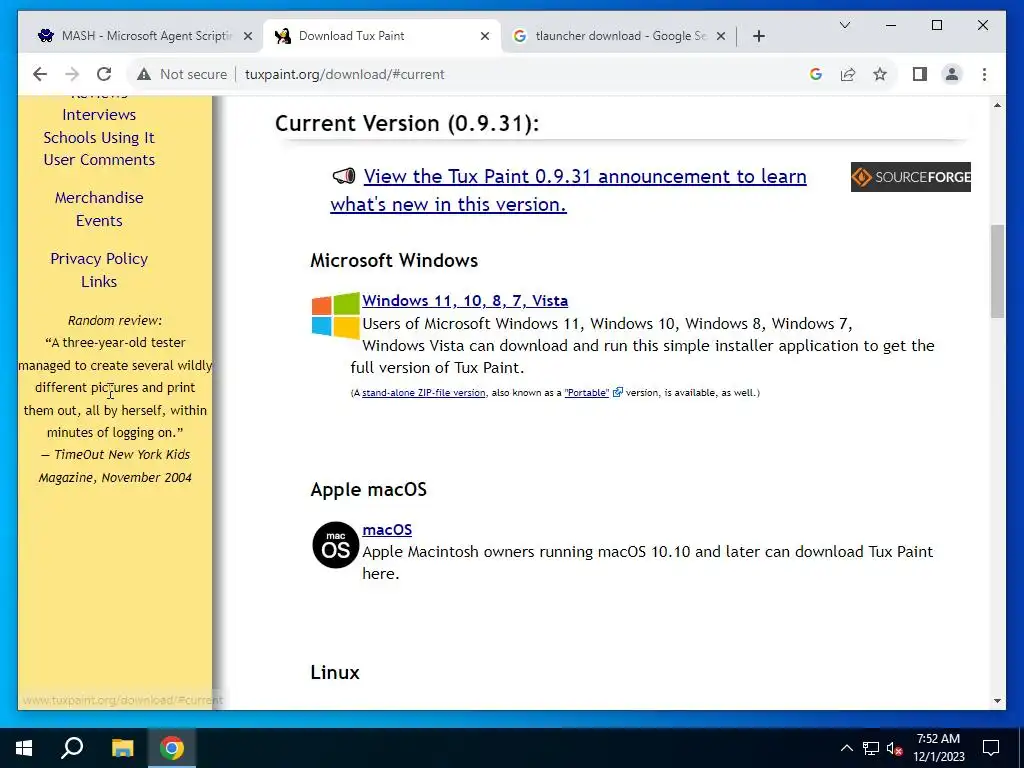
Task: Open Schools Using It sidebar link
Action: click(x=99, y=138)
